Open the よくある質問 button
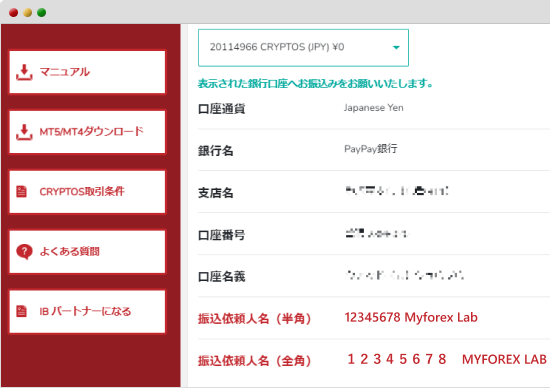Screen dimensions: 550x388 click(x=87, y=252)
